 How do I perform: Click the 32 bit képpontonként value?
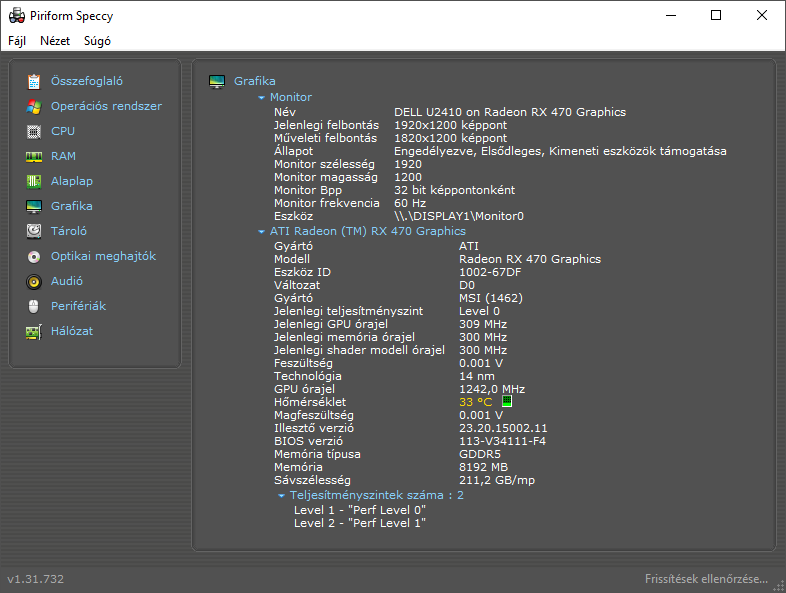pyautogui.click(x=454, y=190)
